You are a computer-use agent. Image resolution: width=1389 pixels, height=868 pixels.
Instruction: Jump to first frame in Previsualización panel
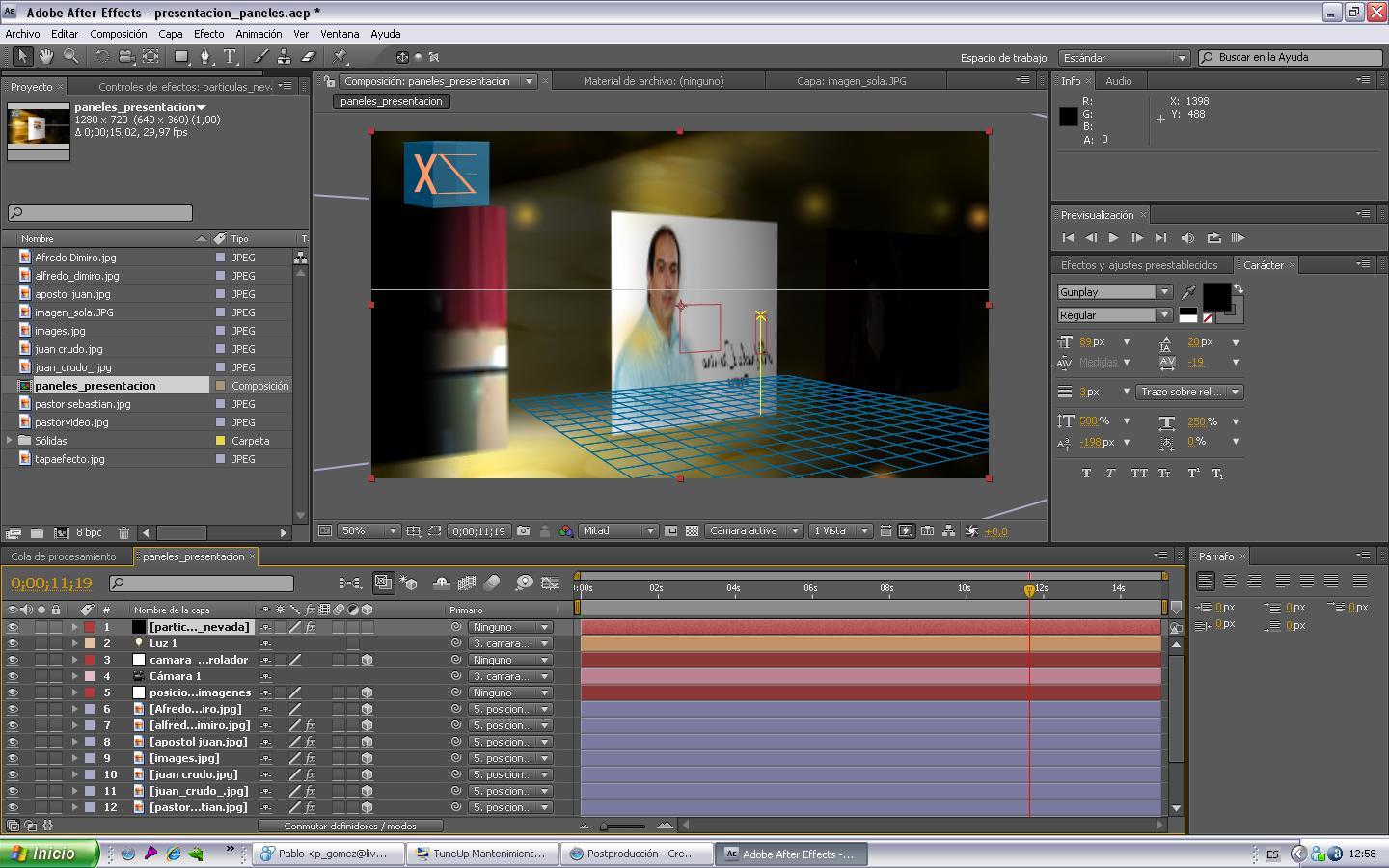point(1068,238)
